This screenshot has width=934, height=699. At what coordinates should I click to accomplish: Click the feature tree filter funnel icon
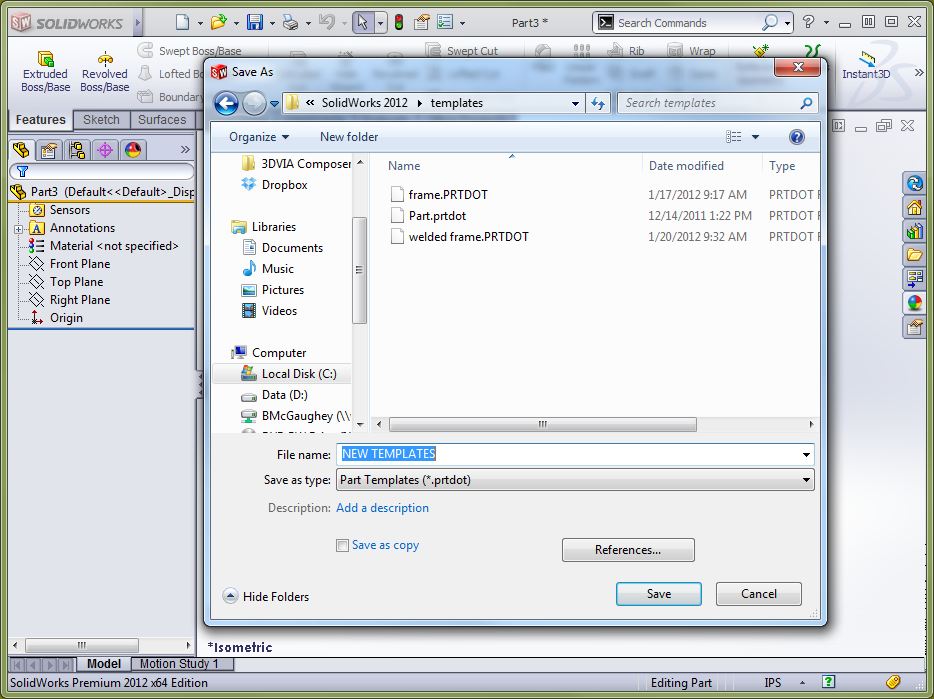22,172
